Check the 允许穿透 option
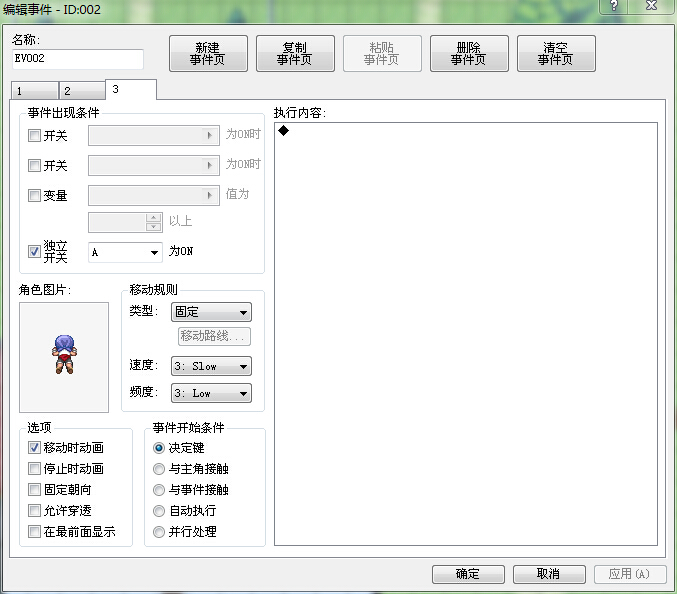 coord(34,511)
